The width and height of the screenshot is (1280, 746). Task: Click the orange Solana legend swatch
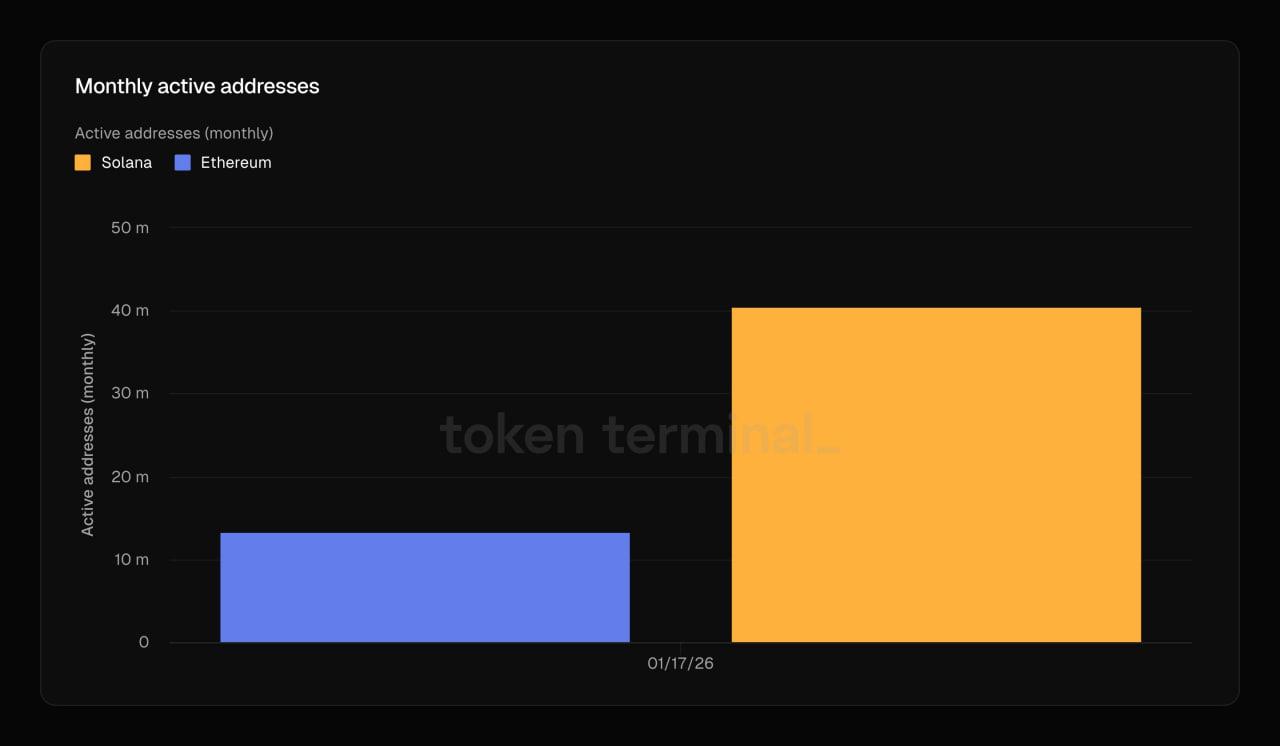83,162
